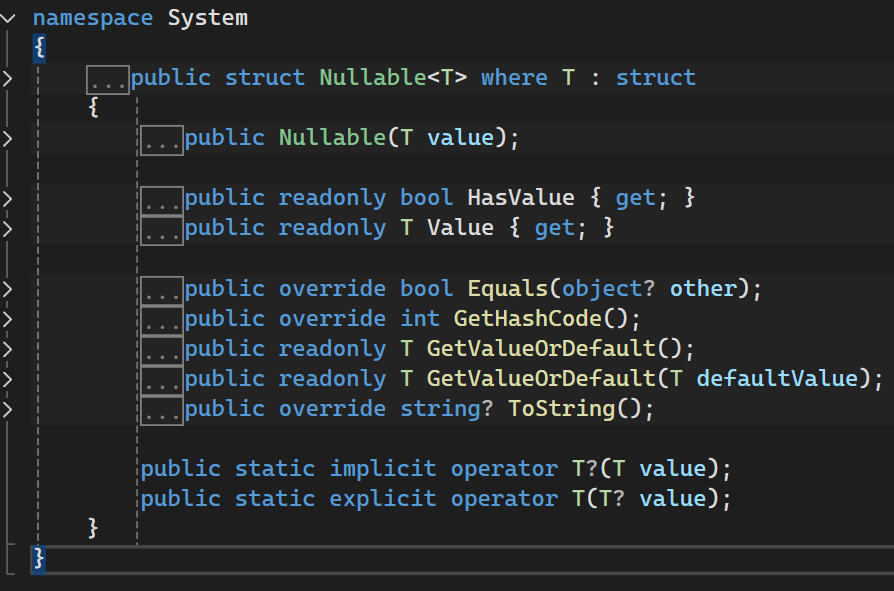Open collapsed ellipsis box before the Value property

[162, 229]
